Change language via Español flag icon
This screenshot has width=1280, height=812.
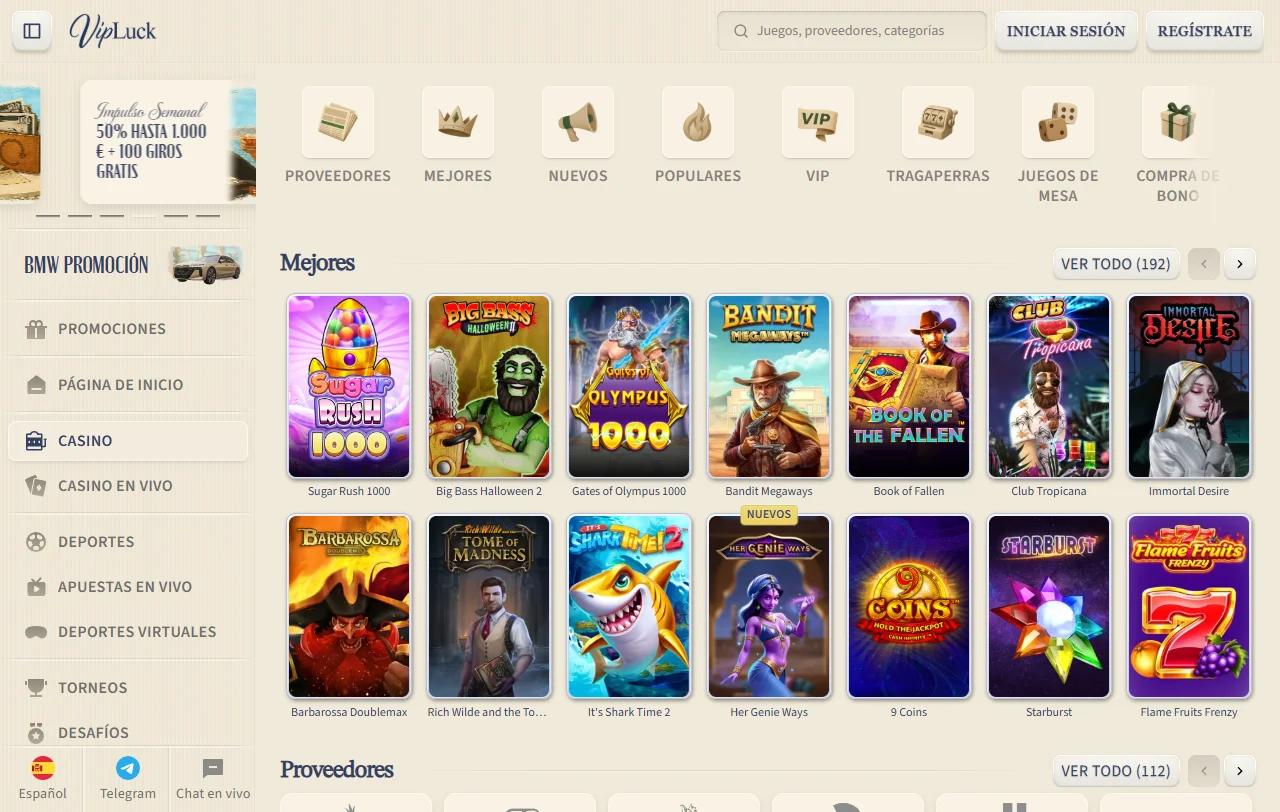click(43, 768)
